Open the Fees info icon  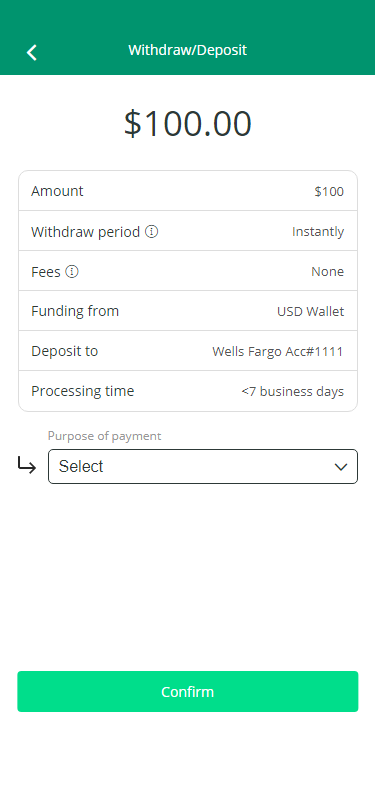click(x=72, y=271)
